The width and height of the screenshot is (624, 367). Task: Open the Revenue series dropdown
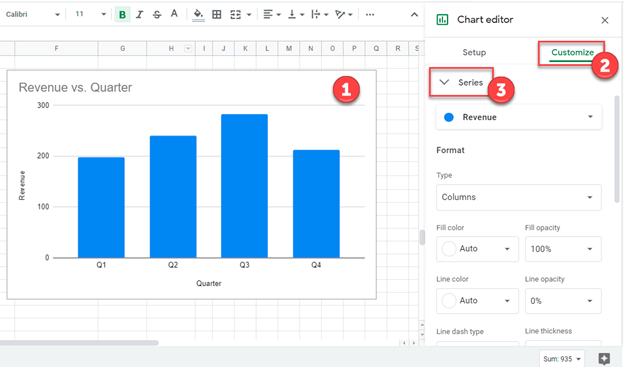coord(519,117)
